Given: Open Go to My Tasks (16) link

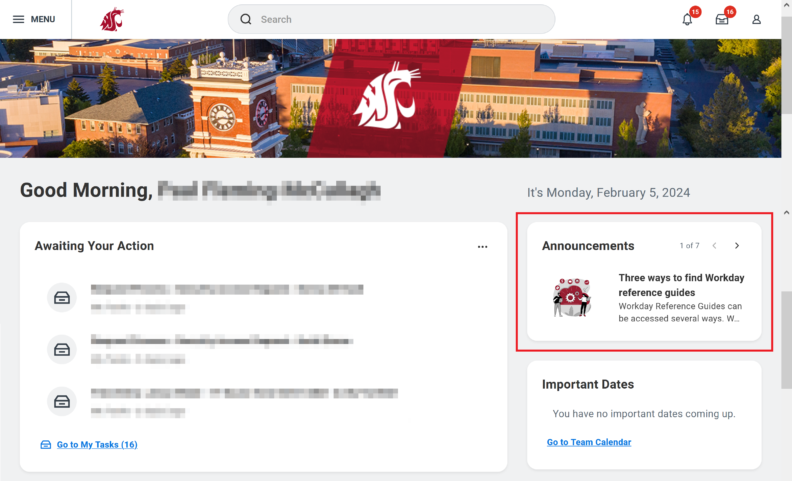Looking at the screenshot, I should (x=96, y=444).
